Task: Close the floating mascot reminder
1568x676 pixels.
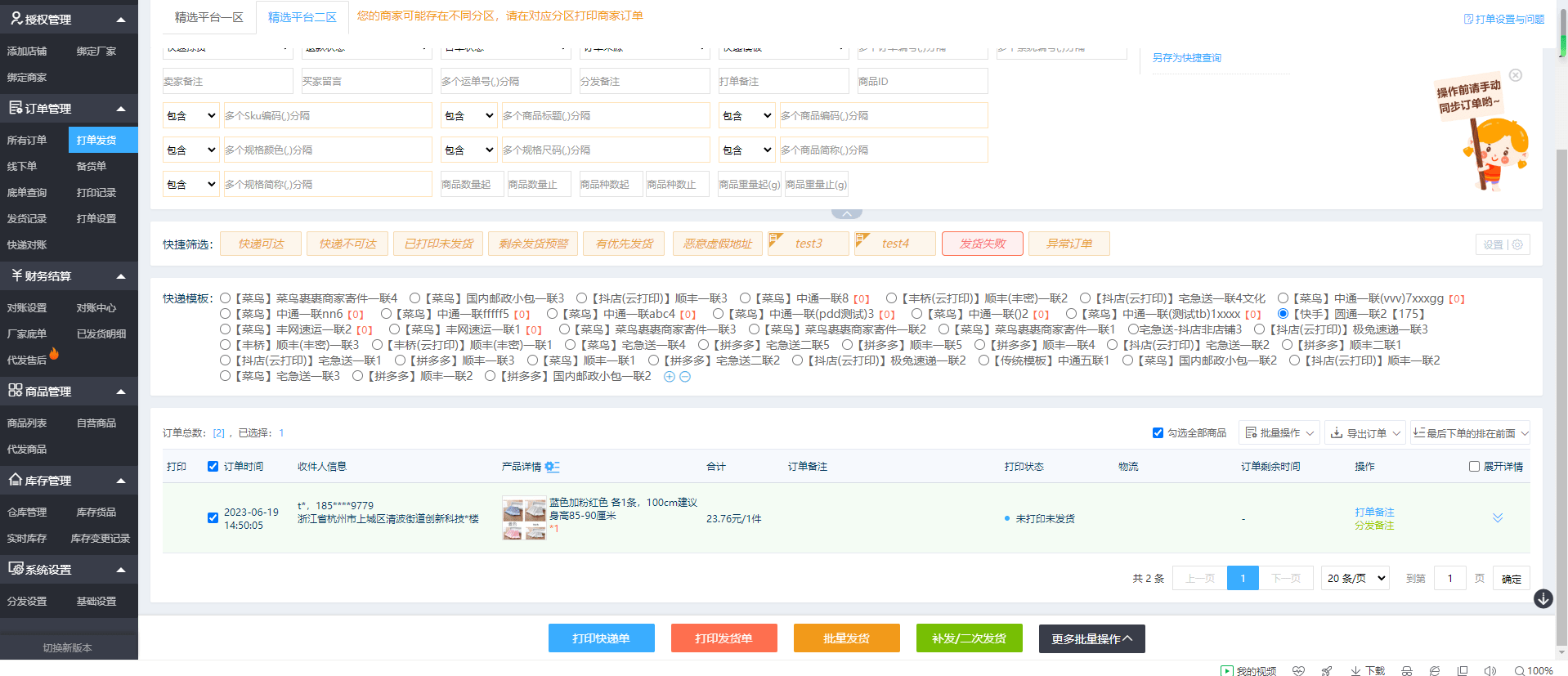Action: tap(1515, 75)
